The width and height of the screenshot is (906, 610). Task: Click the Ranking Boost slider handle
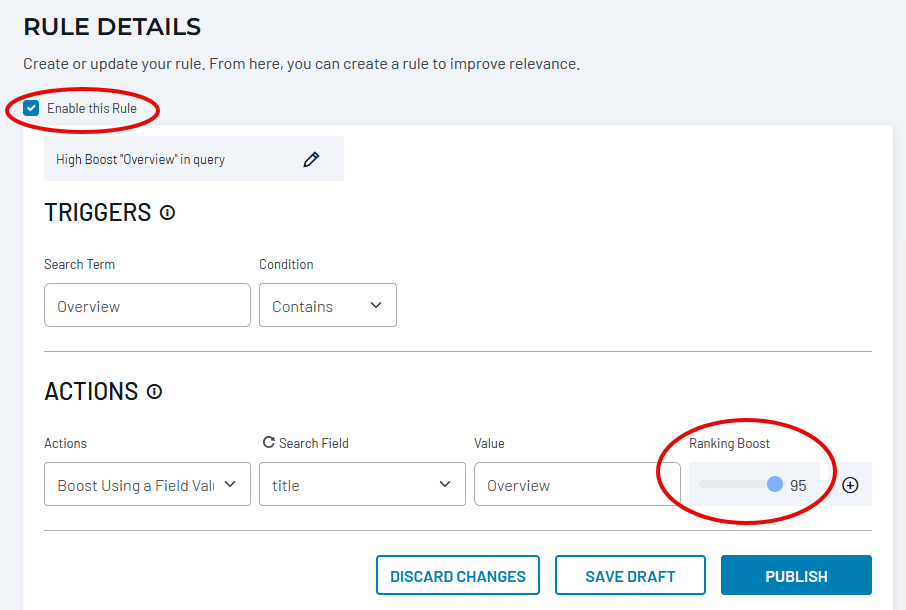click(x=775, y=485)
